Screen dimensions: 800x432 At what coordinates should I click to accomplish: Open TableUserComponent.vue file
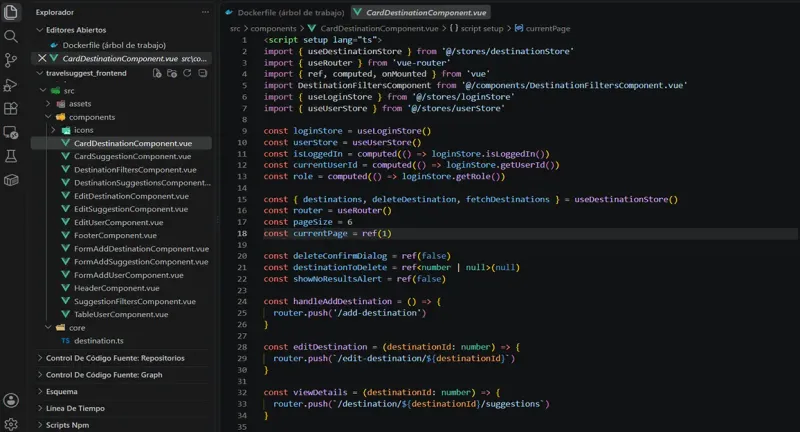(x=121, y=315)
